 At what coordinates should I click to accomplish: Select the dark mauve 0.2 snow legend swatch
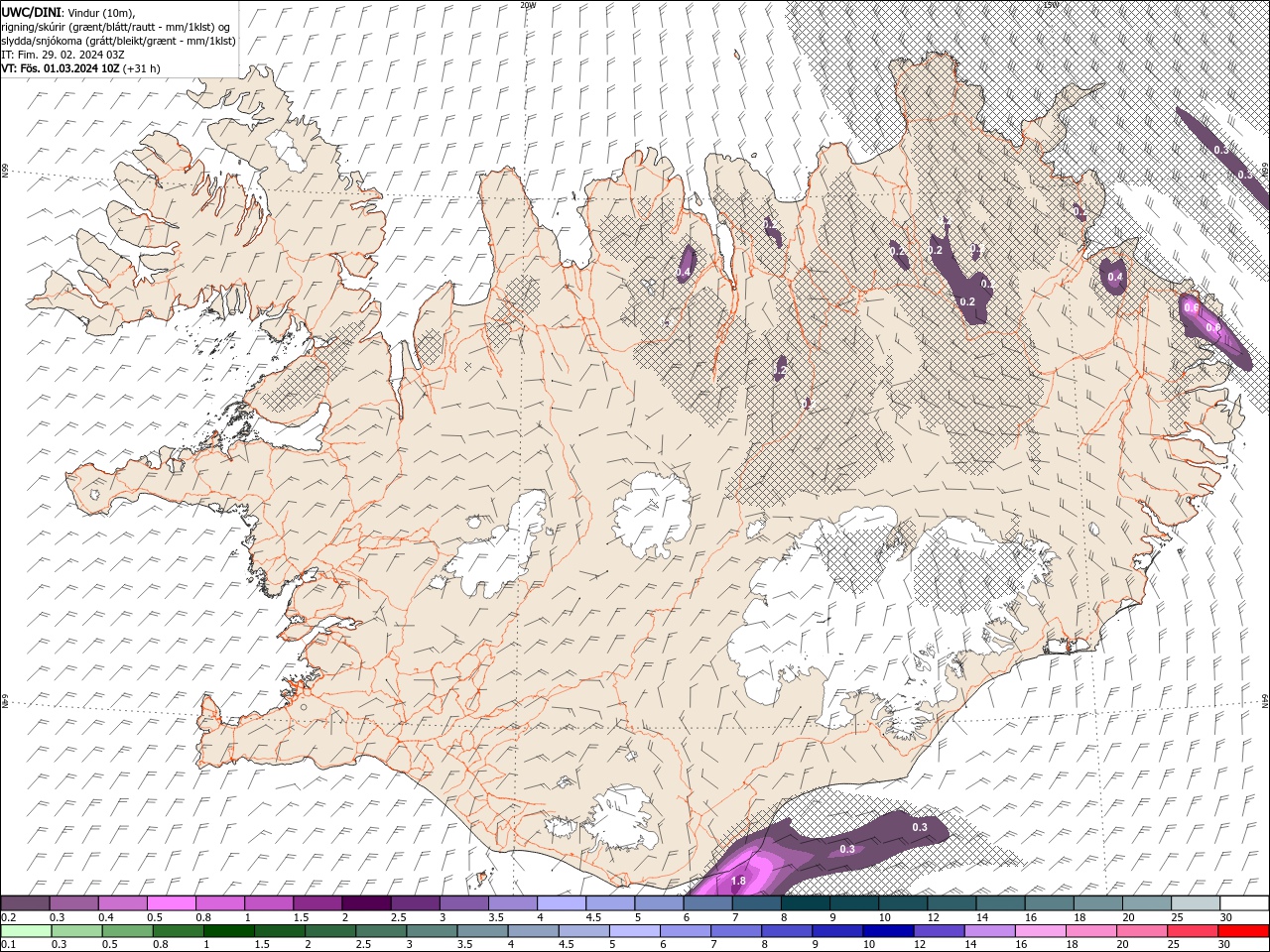click(x=25, y=903)
